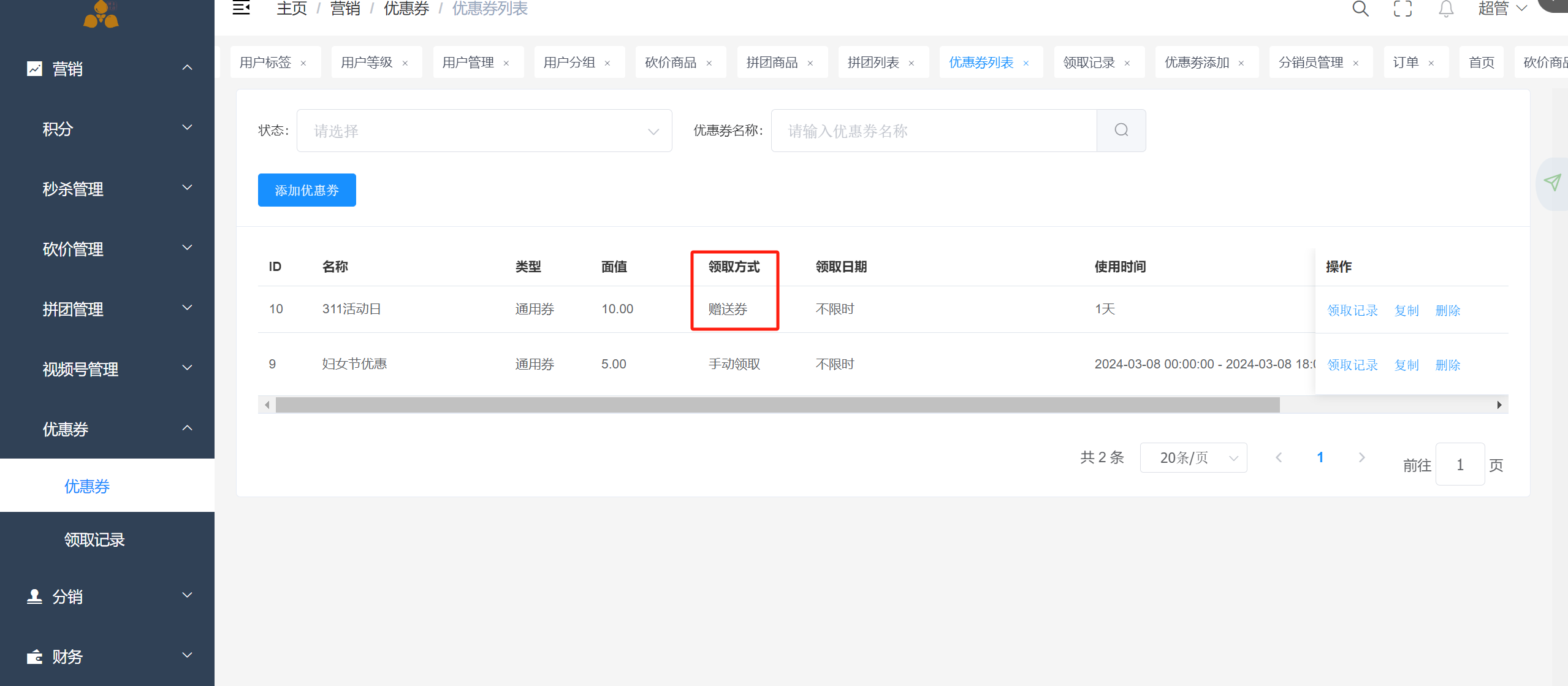
Task: Go to next page arrow
Action: coord(1361,457)
